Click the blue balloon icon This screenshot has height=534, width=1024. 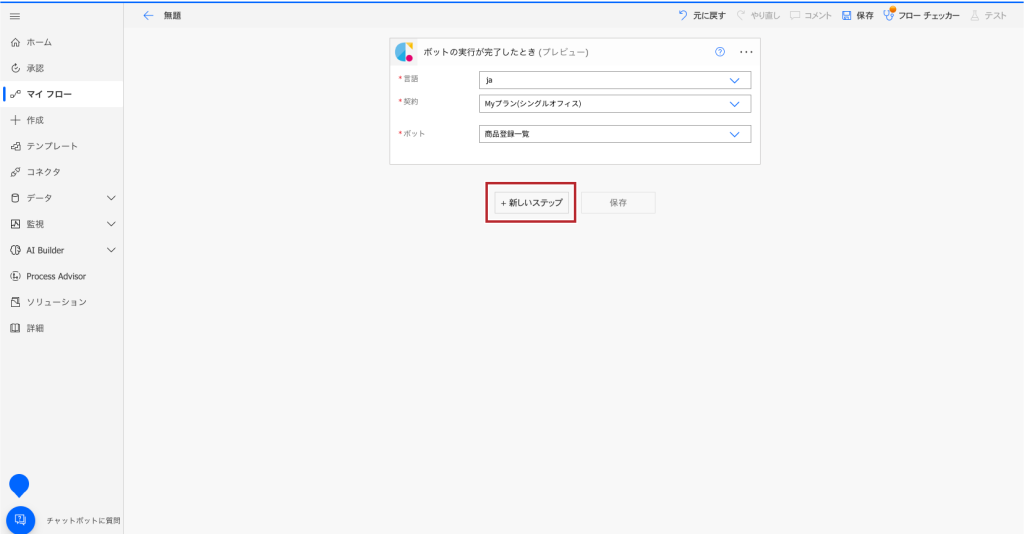[19, 486]
